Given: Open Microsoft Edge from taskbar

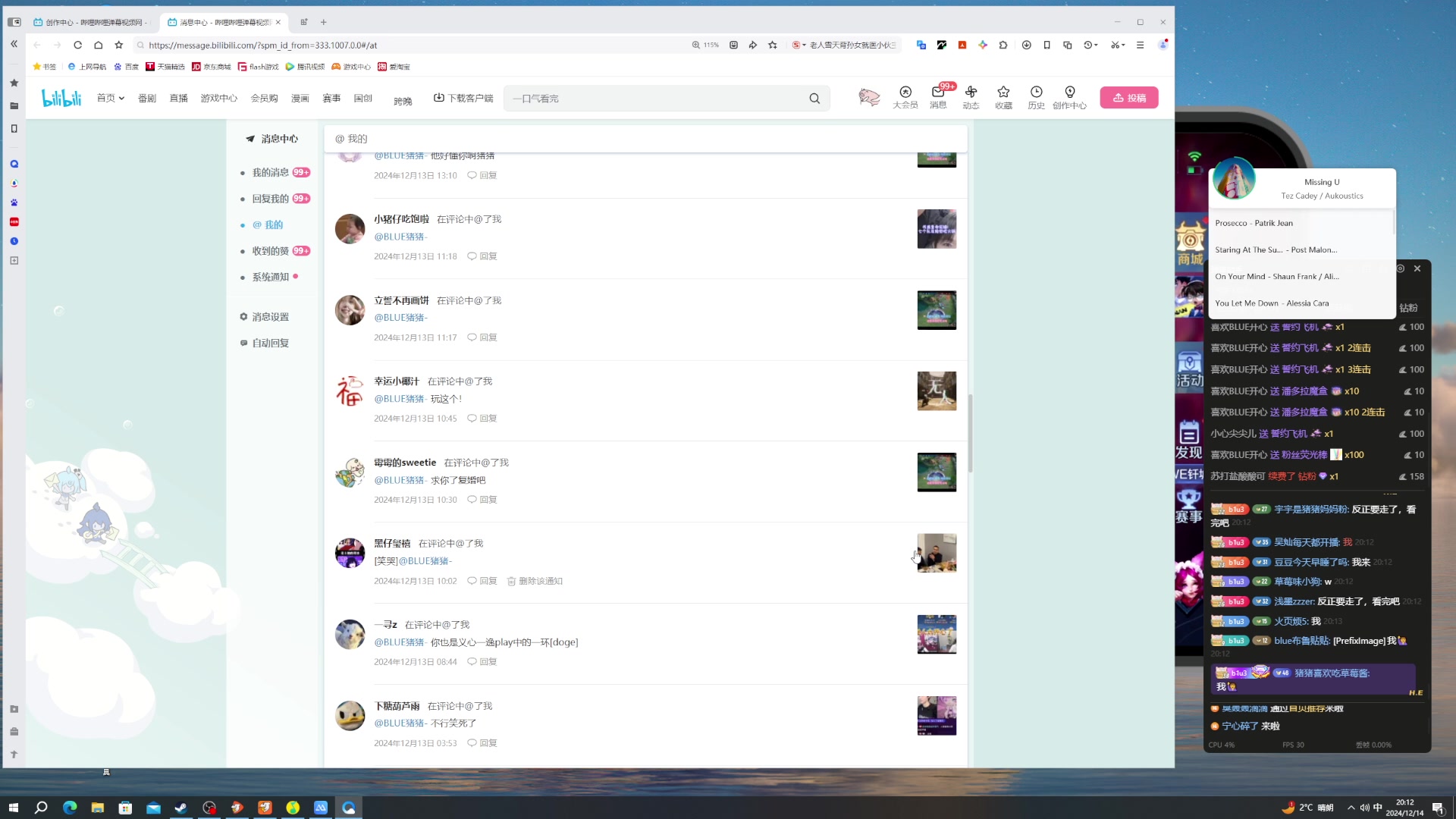Looking at the screenshot, I should tap(69, 808).
